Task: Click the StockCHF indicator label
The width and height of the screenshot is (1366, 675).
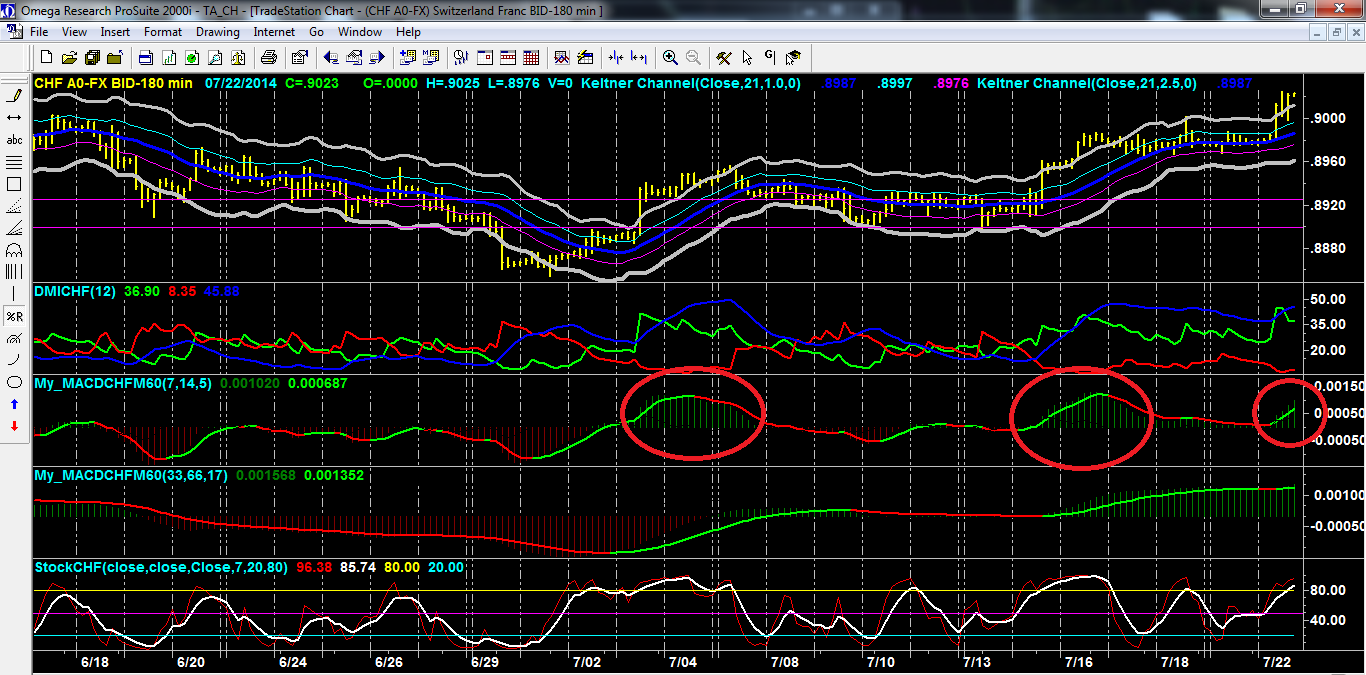Action: tap(160, 567)
